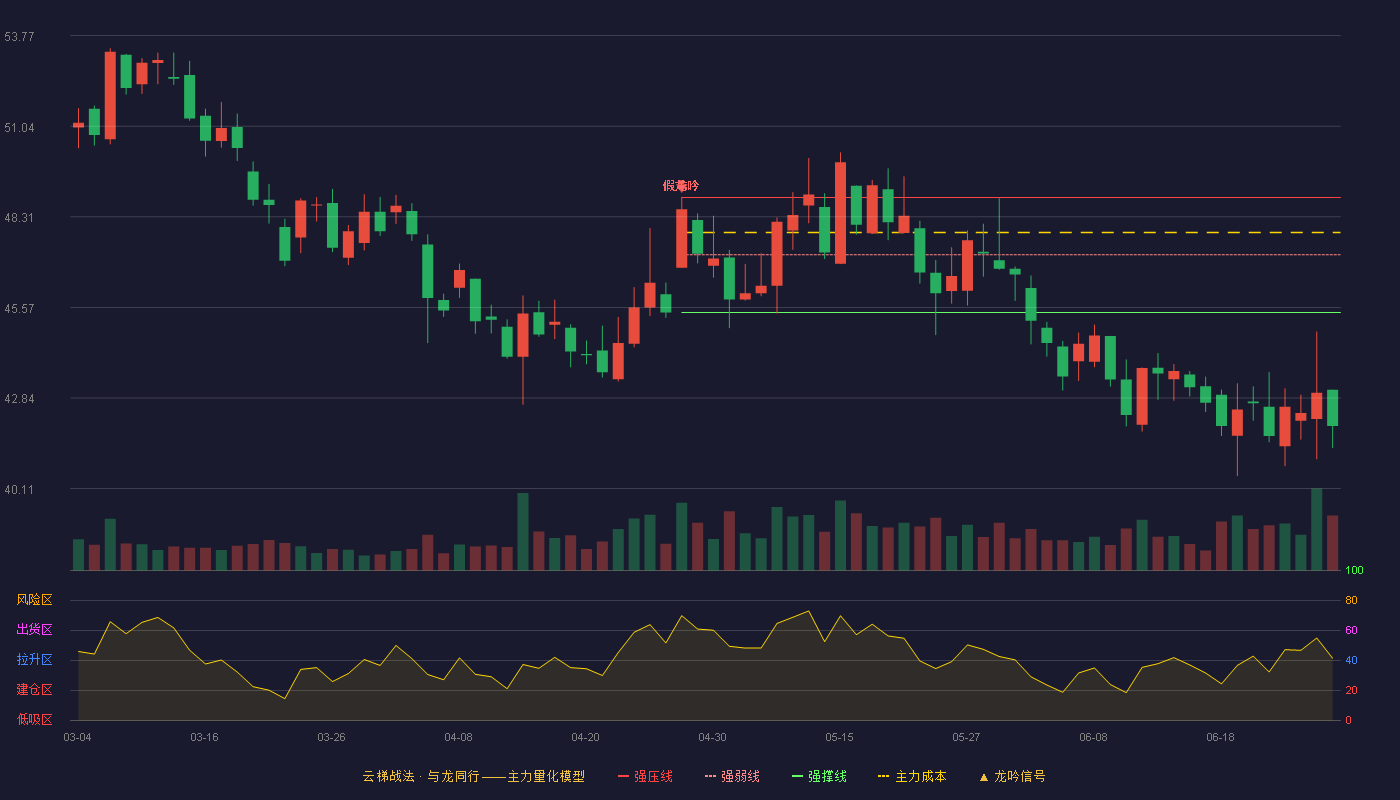Click the 53.77 price axis label
Viewport: 1400px width, 800px height.
coord(19,37)
